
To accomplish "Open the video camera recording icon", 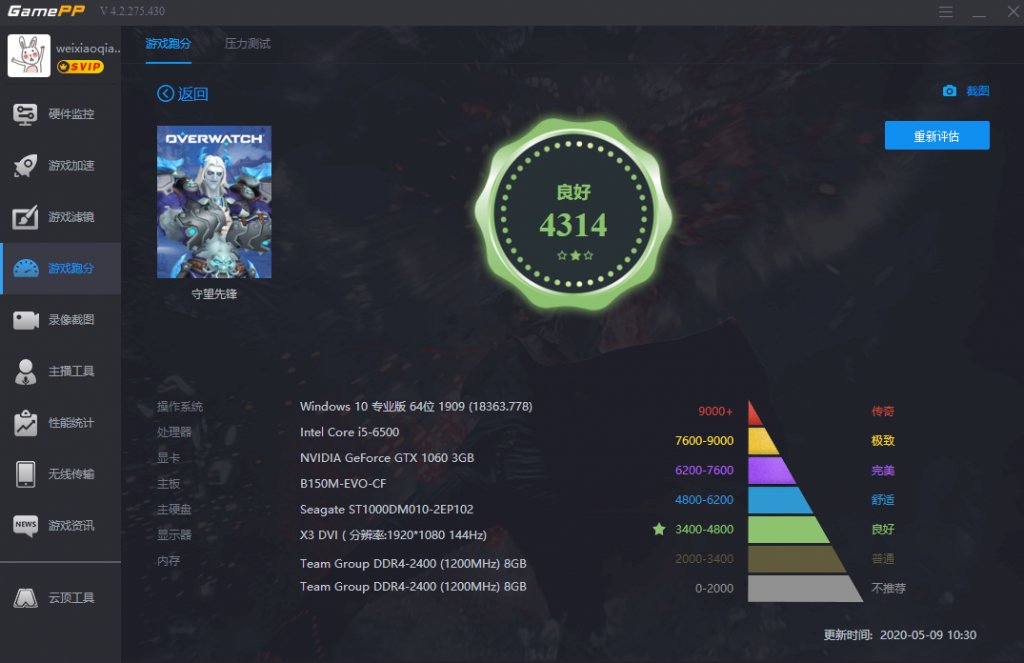I will pyautogui.click(x=26, y=320).
